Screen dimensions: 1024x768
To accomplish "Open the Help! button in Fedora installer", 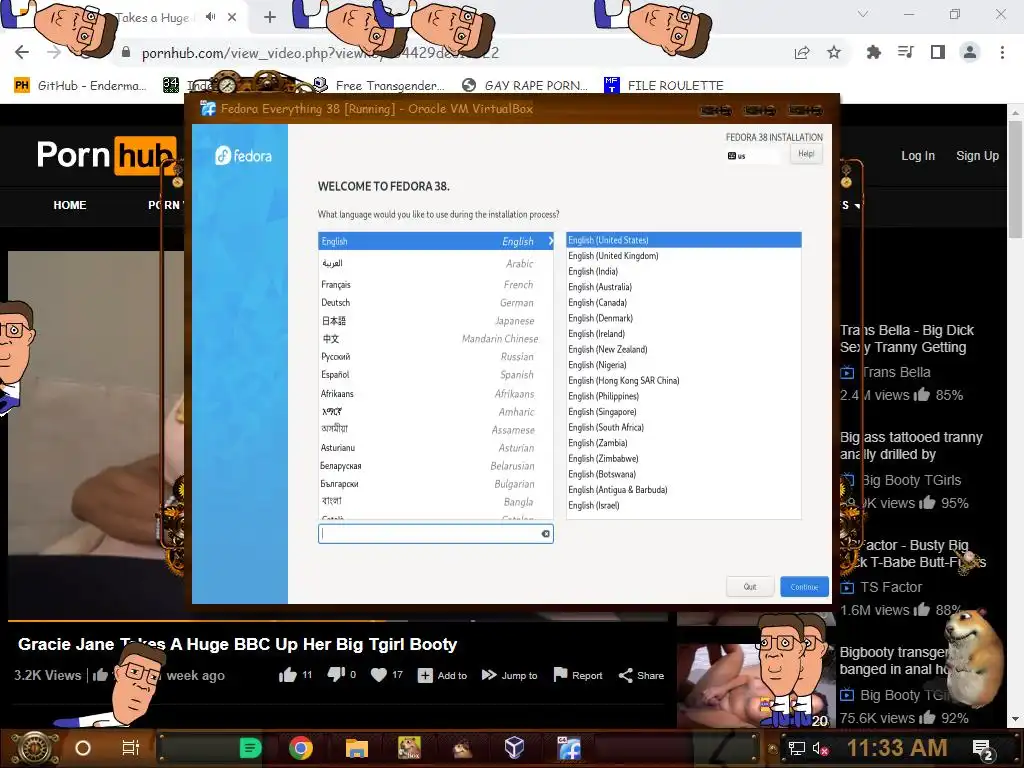I will 806,154.
